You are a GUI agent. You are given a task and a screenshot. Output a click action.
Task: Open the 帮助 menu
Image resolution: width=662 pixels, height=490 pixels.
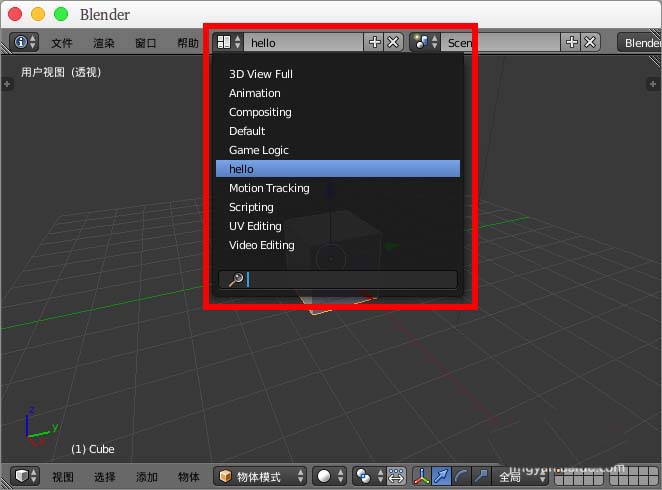(187, 43)
